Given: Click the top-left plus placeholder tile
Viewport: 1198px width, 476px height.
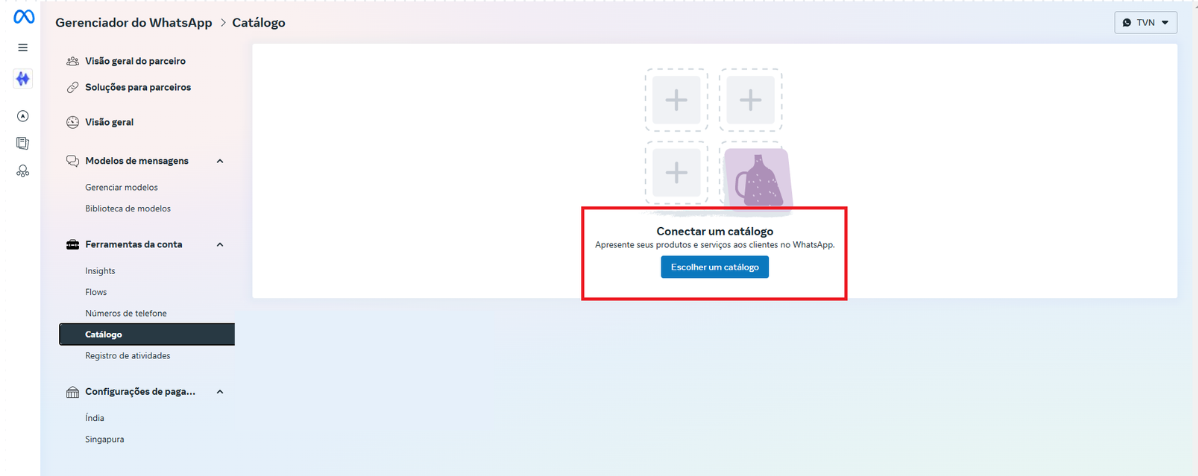Looking at the screenshot, I should 676,100.
